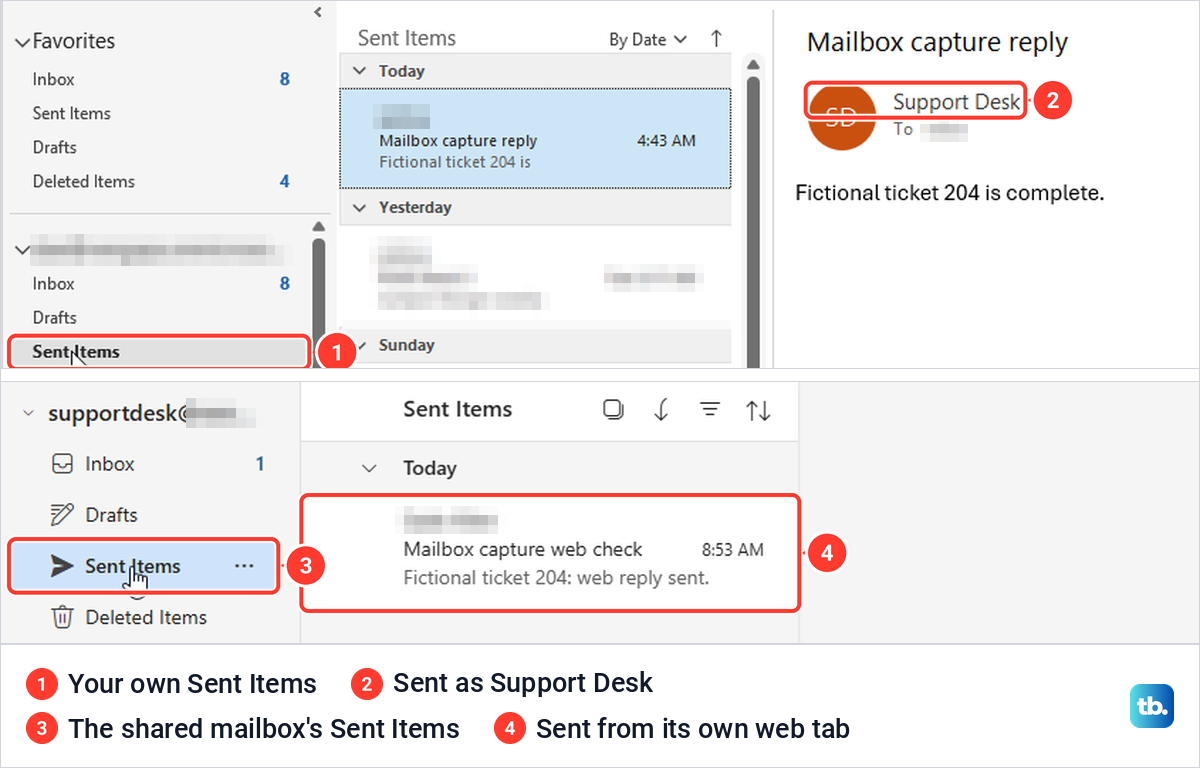Open more options (…) for web Sent Items

[x=244, y=566]
